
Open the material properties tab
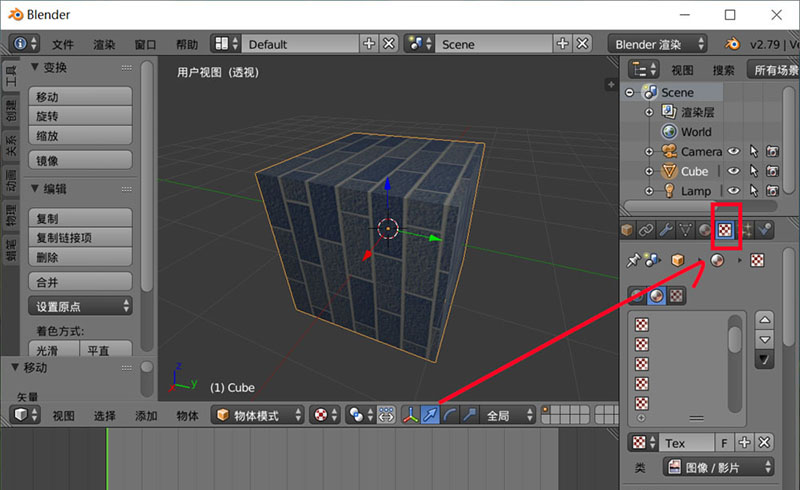point(705,230)
